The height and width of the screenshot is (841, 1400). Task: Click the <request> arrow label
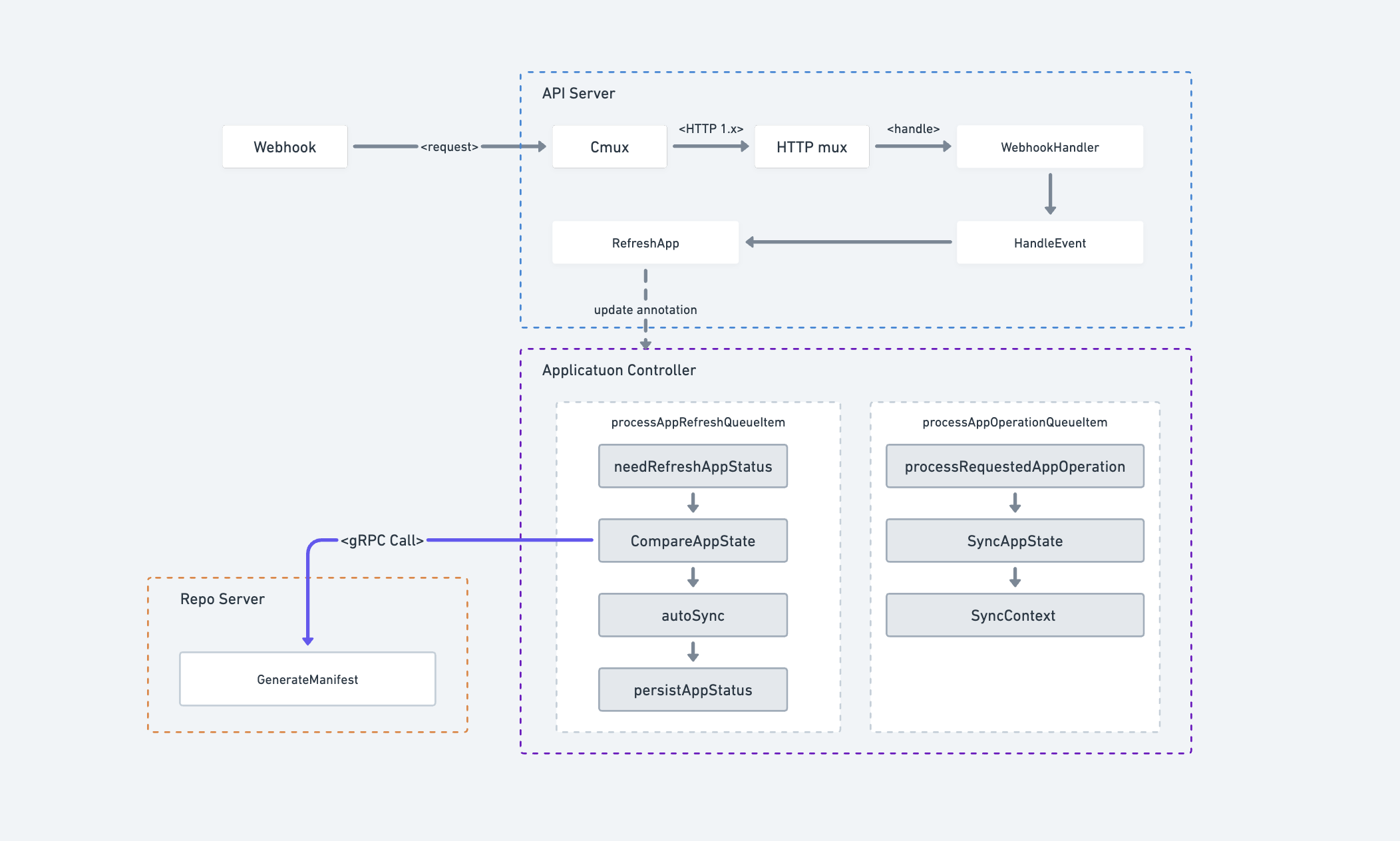[449, 146]
